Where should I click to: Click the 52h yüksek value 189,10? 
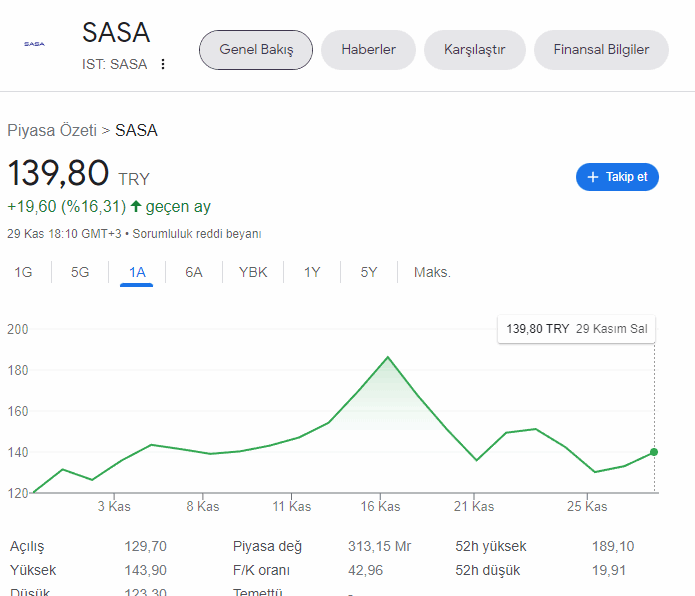tap(613, 546)
